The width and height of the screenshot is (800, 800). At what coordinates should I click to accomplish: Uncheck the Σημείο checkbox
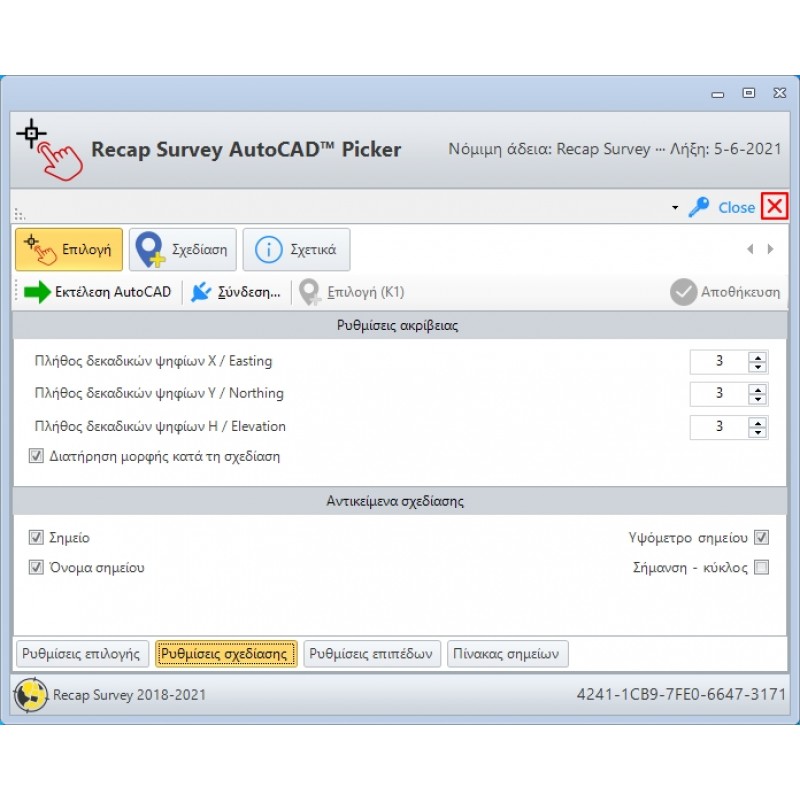[37, 538]
